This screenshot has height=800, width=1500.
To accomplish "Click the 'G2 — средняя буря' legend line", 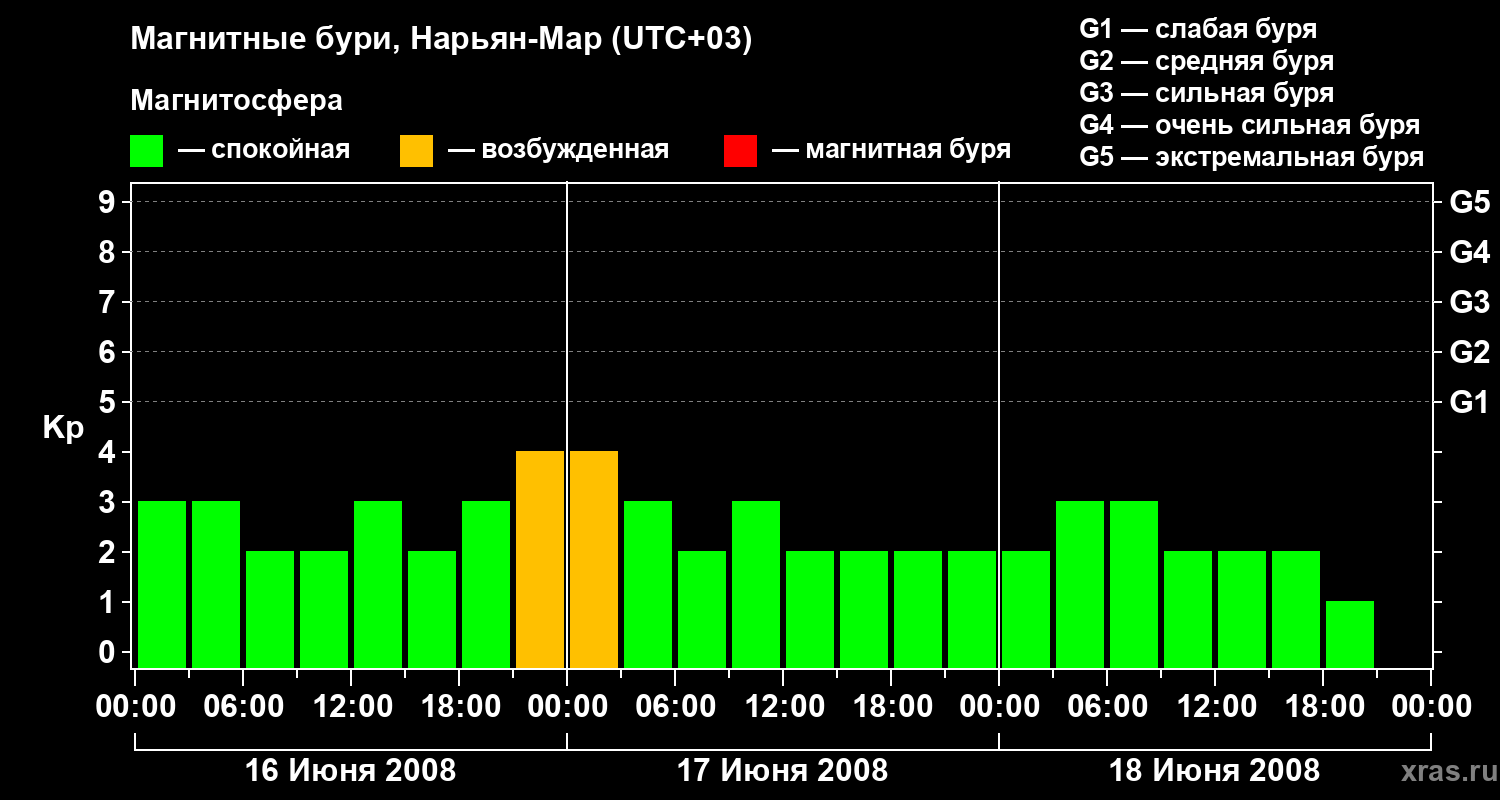I will tap(1207, 61).
